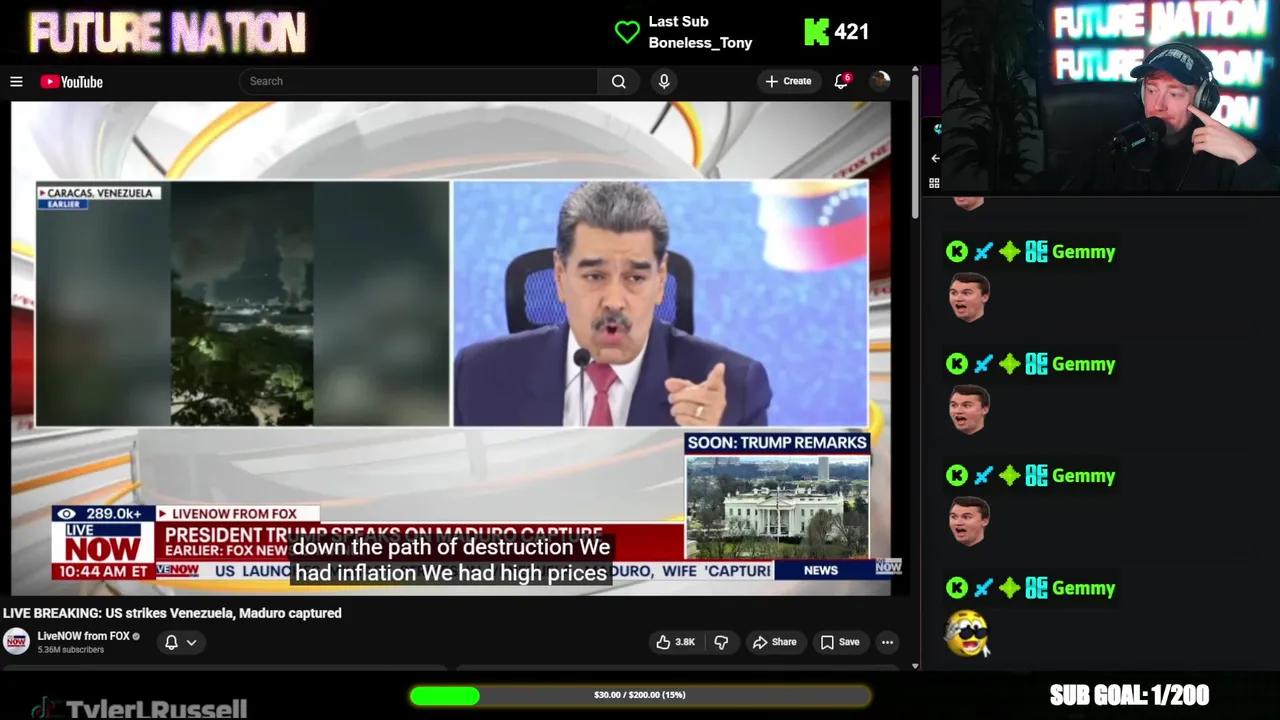Click the Last Sub name Boneless_Tony

tap(700, 43)
